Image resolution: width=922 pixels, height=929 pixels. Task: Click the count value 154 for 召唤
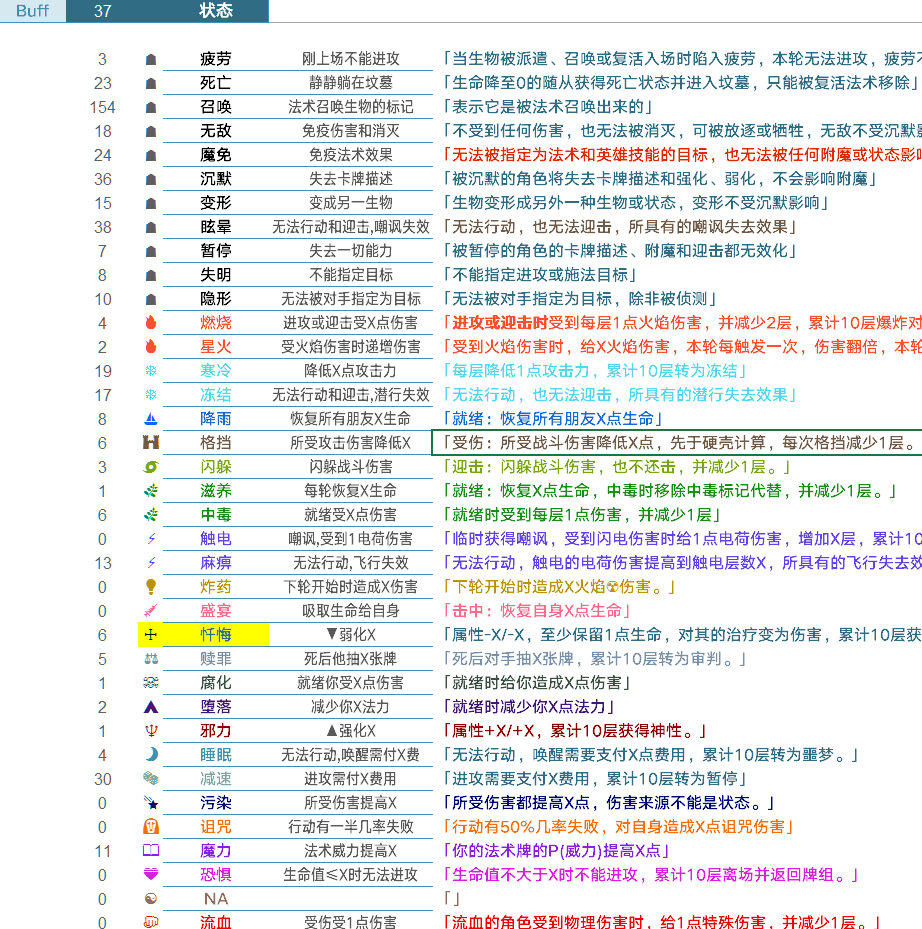102,109
